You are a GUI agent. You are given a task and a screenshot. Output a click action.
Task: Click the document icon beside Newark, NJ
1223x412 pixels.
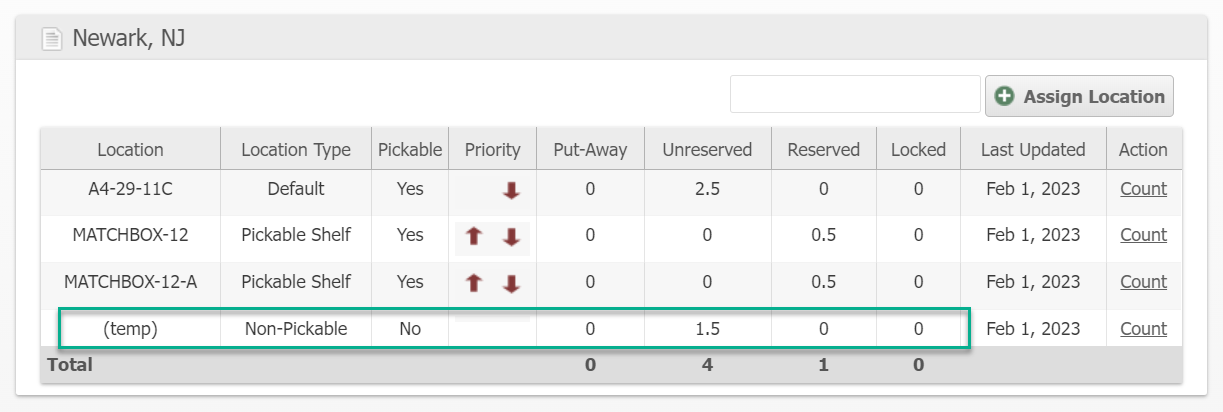[x=51, y=39]
